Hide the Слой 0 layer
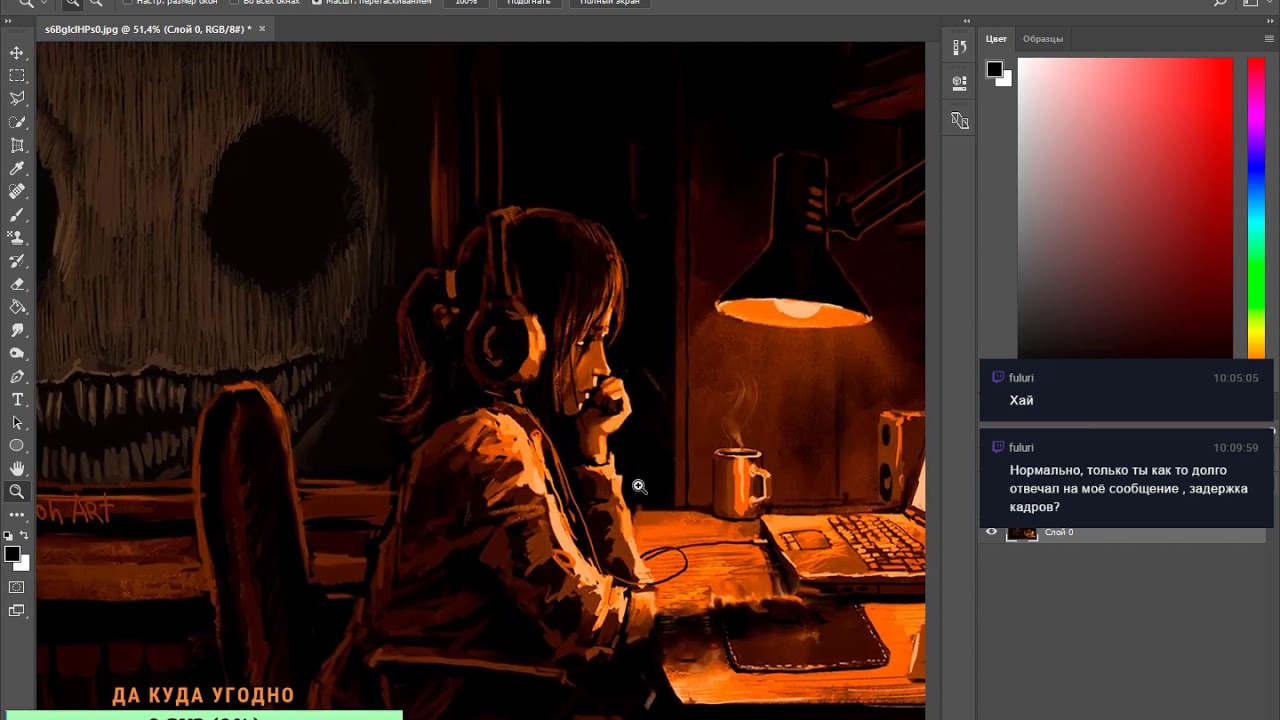 pos(991,532)
